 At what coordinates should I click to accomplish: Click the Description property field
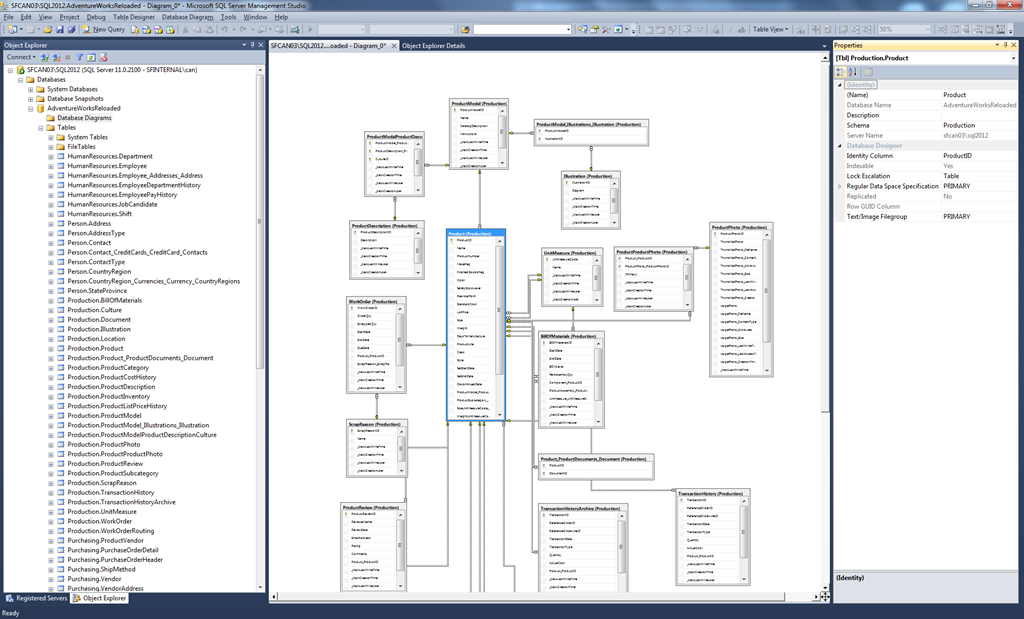978,115
